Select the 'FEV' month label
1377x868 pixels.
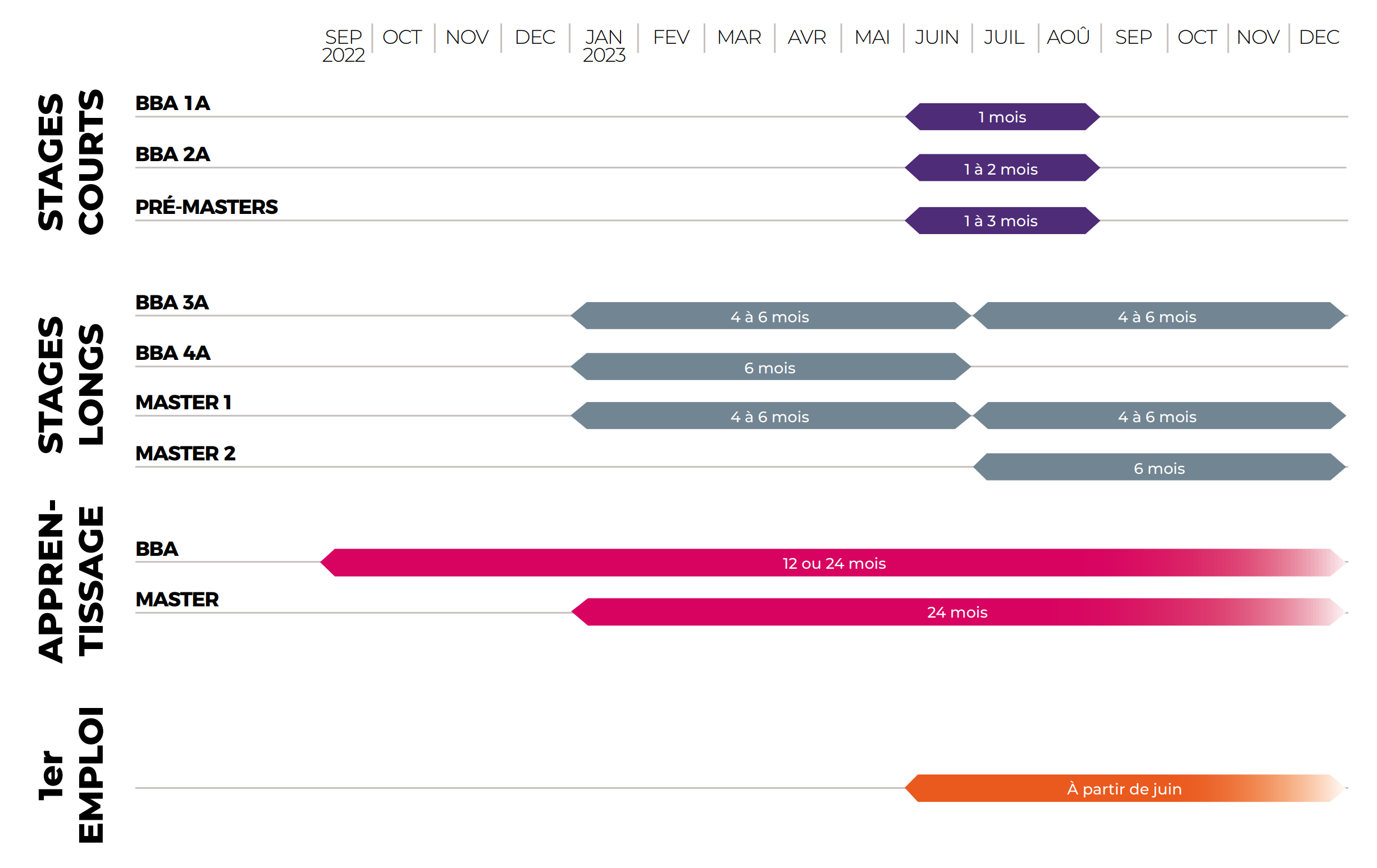(671, 37)
